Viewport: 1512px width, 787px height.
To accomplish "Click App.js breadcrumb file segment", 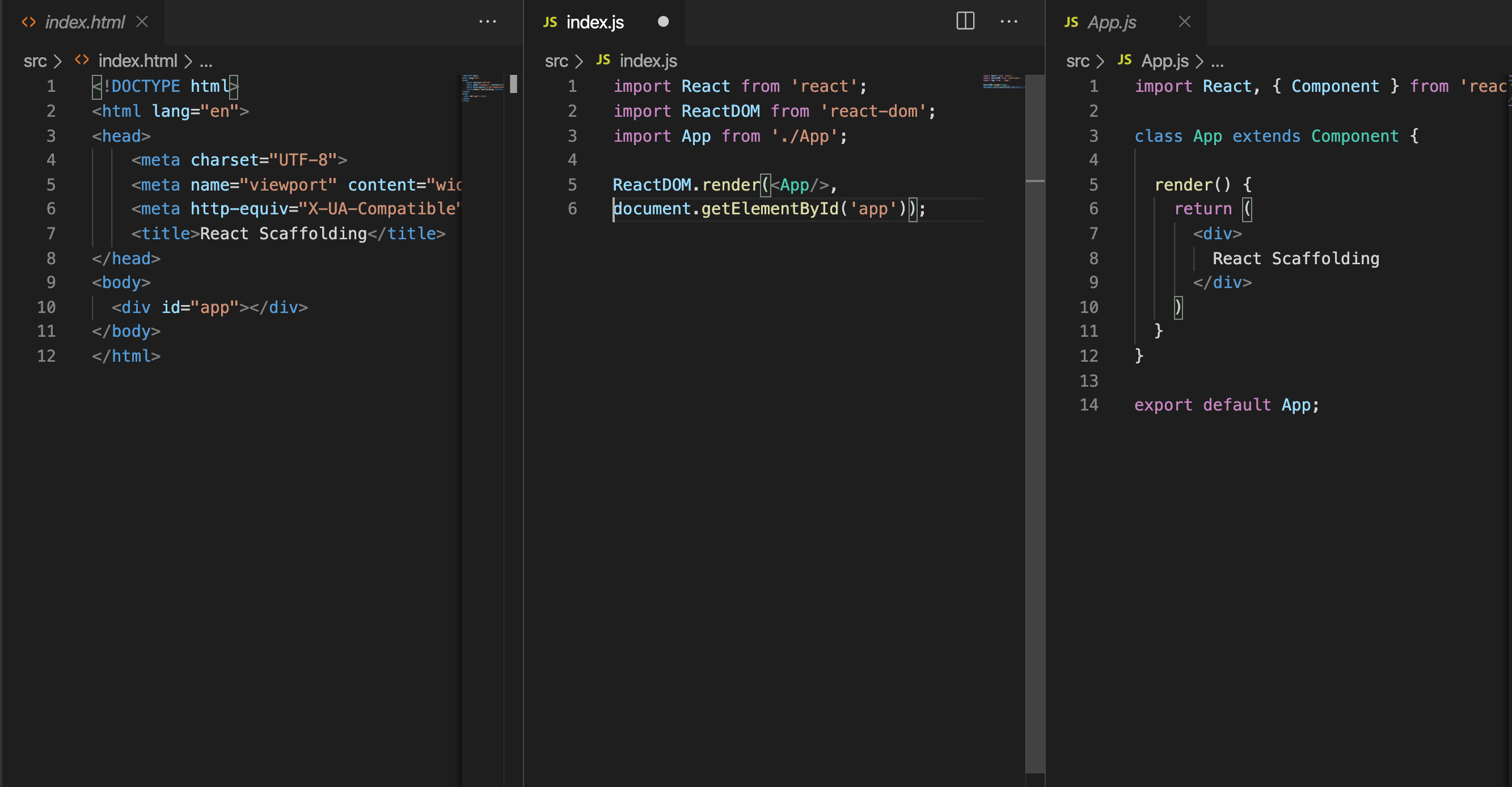I will click(1164, 61).
